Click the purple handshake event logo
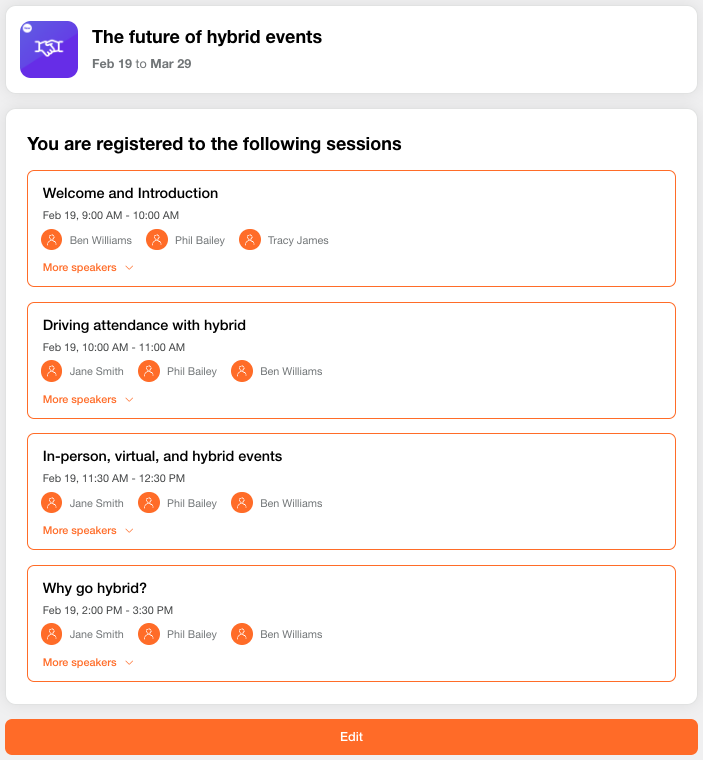Viewport: 703px width, 760px height. (49, 49)
